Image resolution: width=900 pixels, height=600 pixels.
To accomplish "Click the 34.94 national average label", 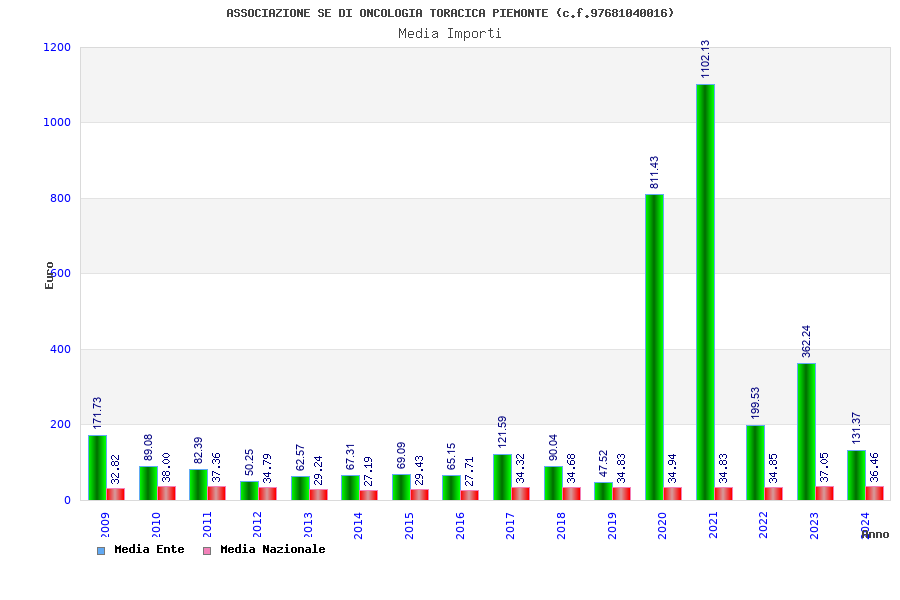I will tap(673, 469).
